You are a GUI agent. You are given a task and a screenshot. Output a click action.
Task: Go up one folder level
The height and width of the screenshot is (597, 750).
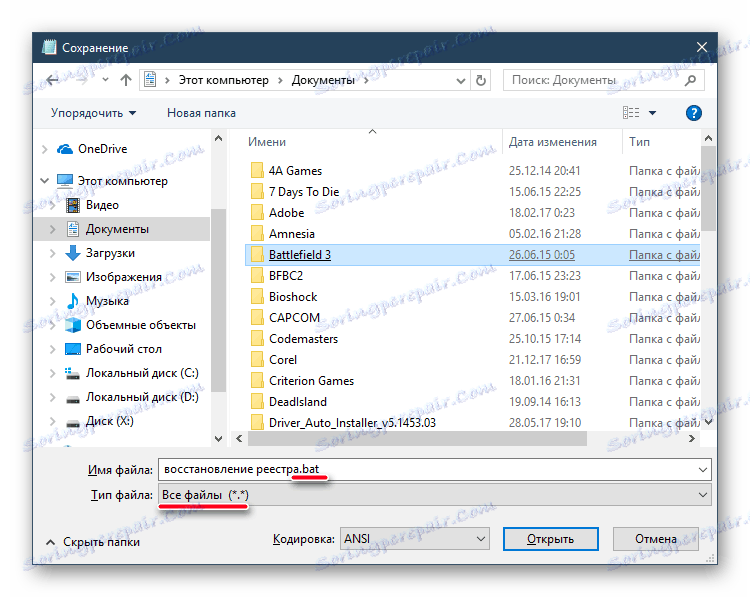[x=126, y=80]
